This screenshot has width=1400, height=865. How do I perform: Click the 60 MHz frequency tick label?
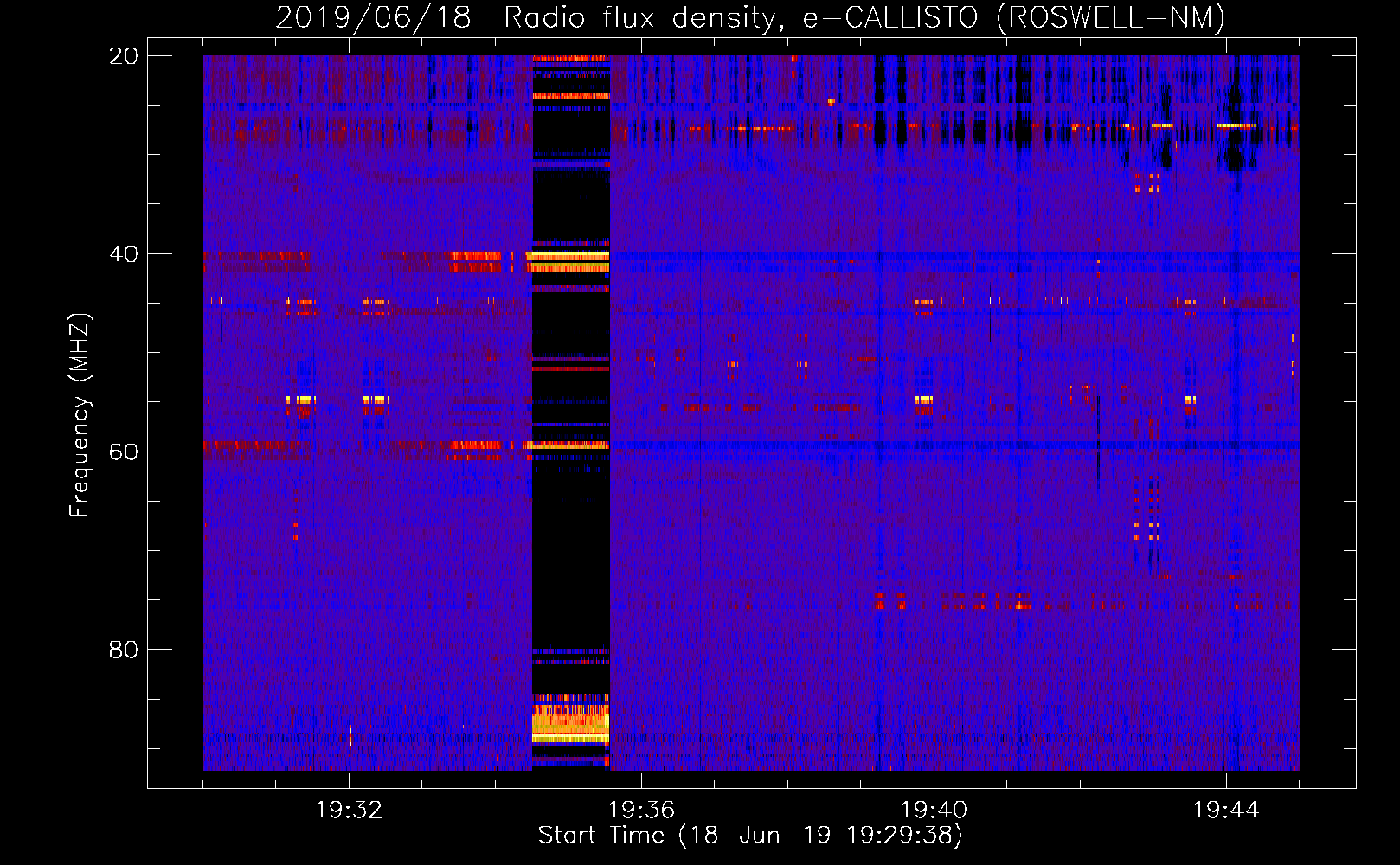point(123,452)
